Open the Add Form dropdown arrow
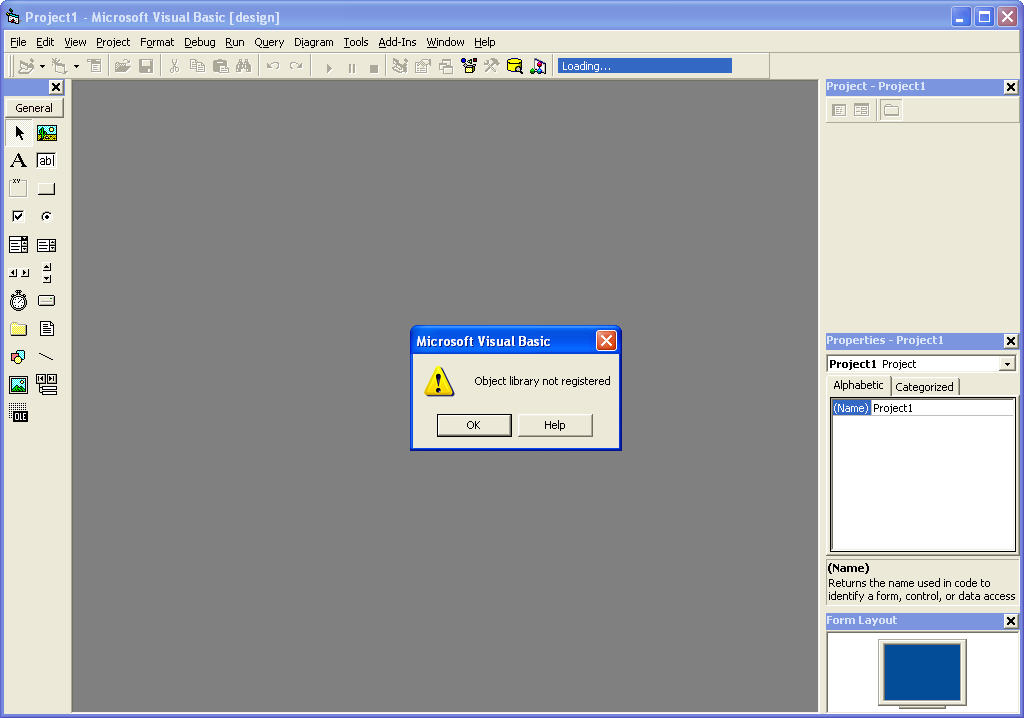Viewport: 1024px width, 718px height. click(x=76, y=67)
